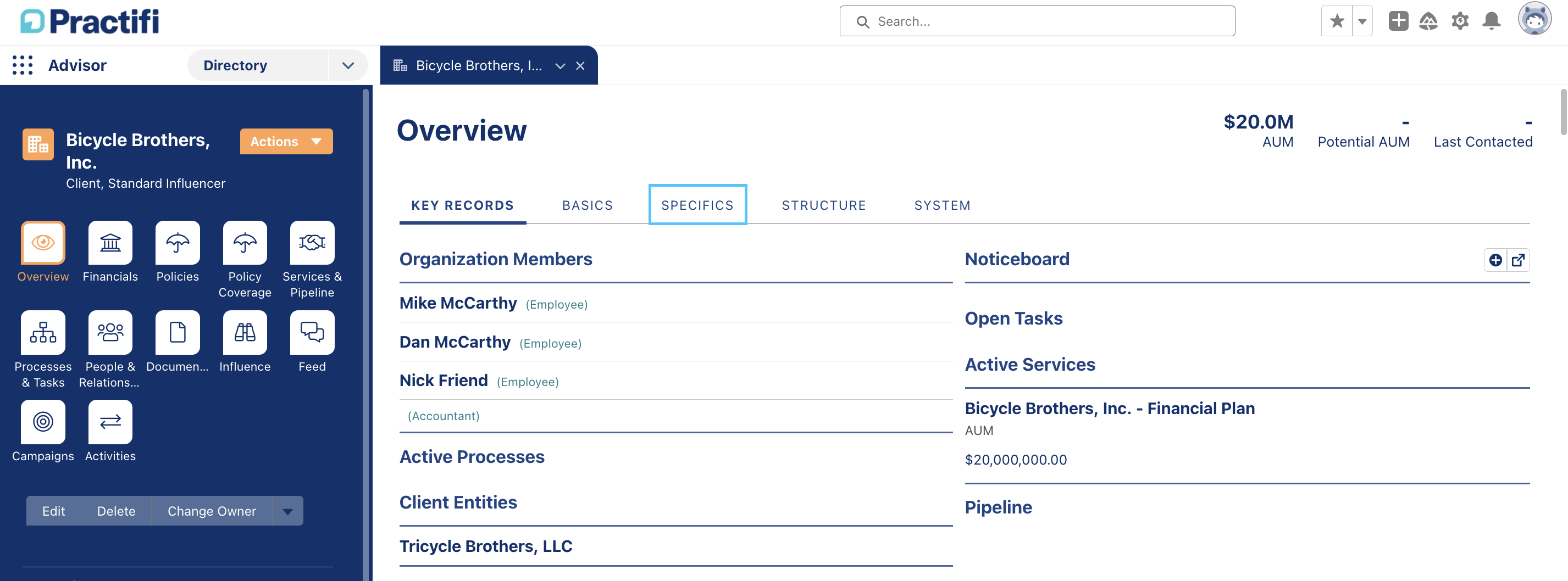This screenshot has width=1568, height=581.
Task: Click the Organization Members heading
Action: (496, 259)
